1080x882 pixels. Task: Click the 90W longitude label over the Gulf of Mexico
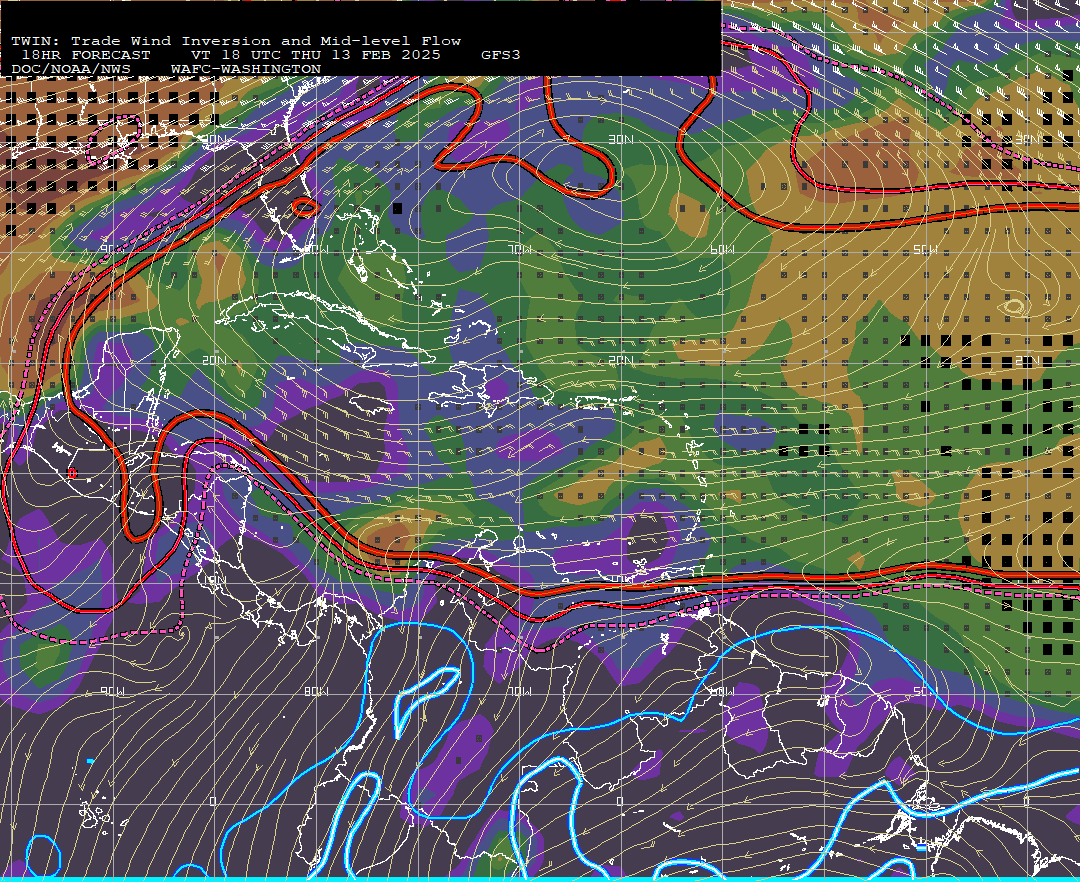click(110, 249)
